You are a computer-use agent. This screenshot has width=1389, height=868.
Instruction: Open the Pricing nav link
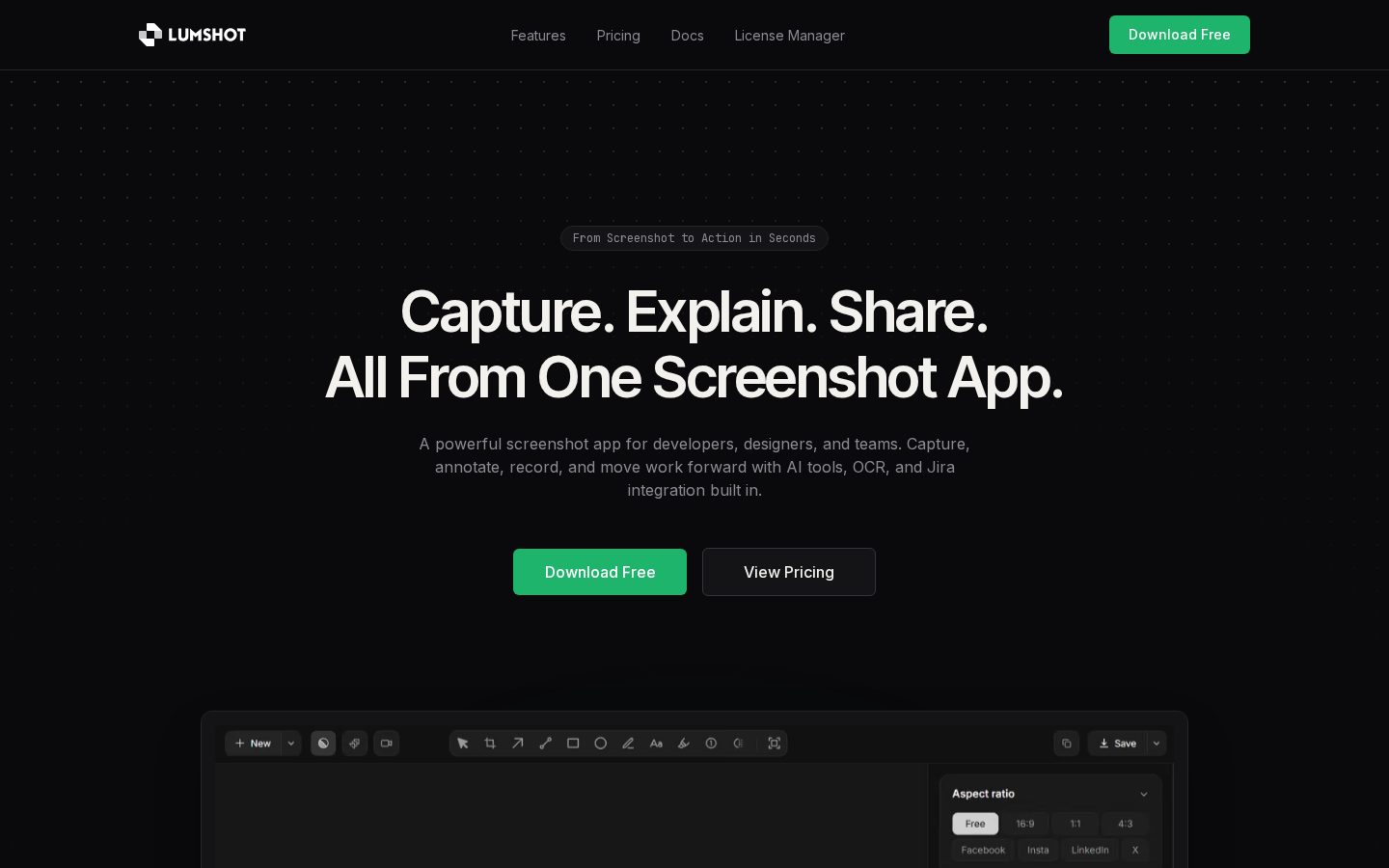618,36
